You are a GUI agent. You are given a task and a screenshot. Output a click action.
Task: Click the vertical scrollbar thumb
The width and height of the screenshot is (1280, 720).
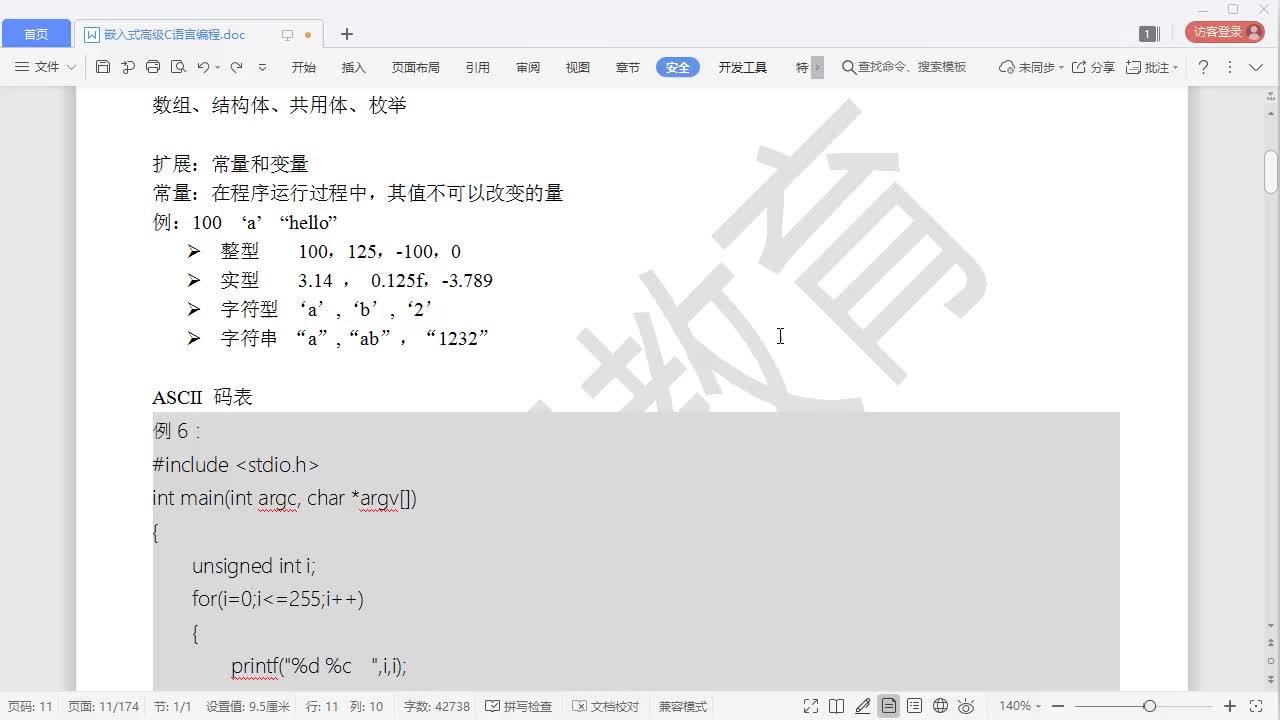pyautogui.click(x=1271, y=171)
